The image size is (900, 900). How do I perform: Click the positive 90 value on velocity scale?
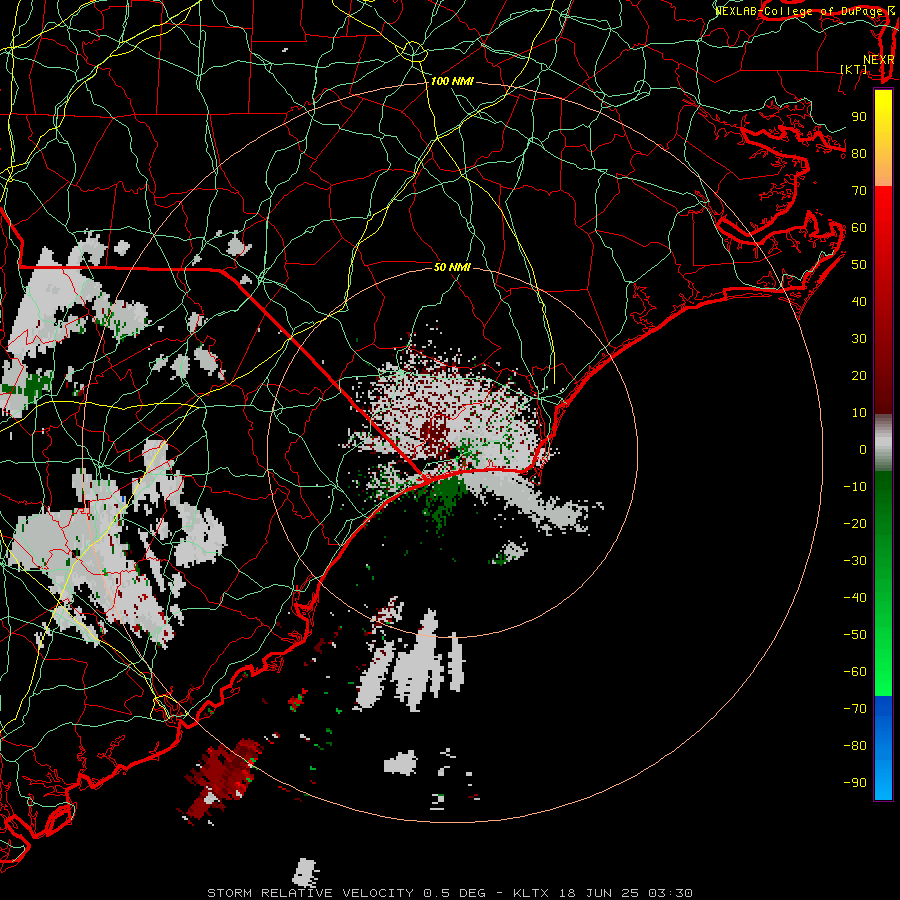[x=859, y=117]
